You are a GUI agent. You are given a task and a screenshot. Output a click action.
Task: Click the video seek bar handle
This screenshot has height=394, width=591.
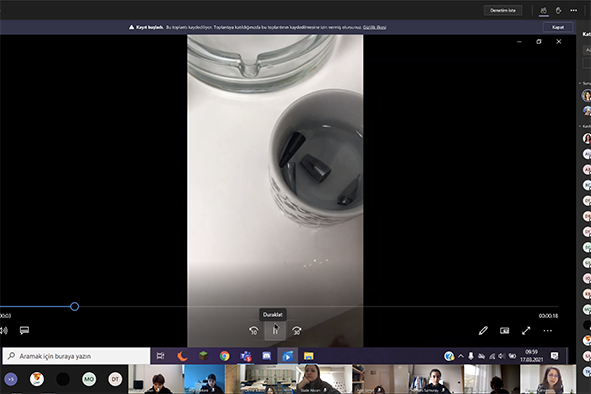(75, 307)
